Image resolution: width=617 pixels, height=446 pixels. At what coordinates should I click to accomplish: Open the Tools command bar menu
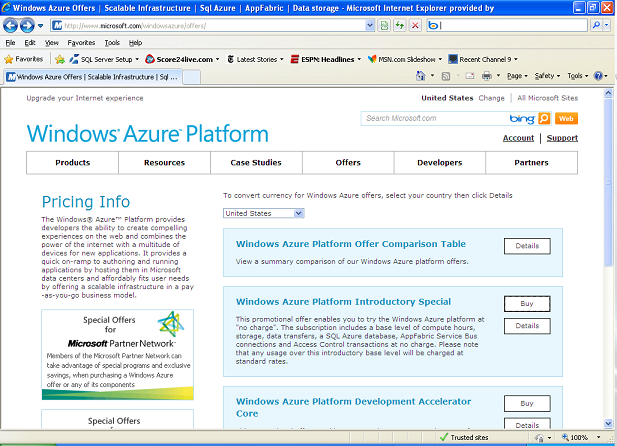coord(578,76)
